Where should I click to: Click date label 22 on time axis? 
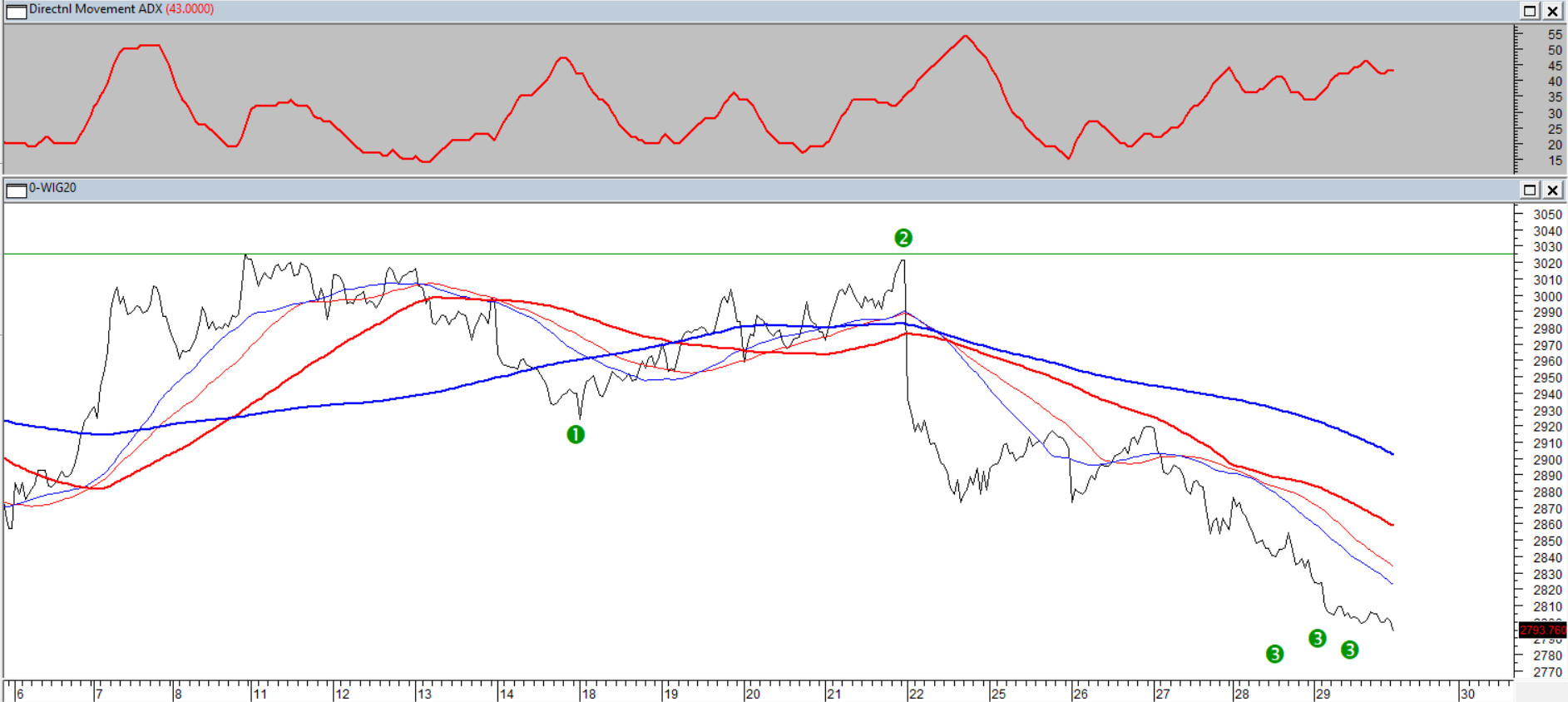click(x=916, y=694)
